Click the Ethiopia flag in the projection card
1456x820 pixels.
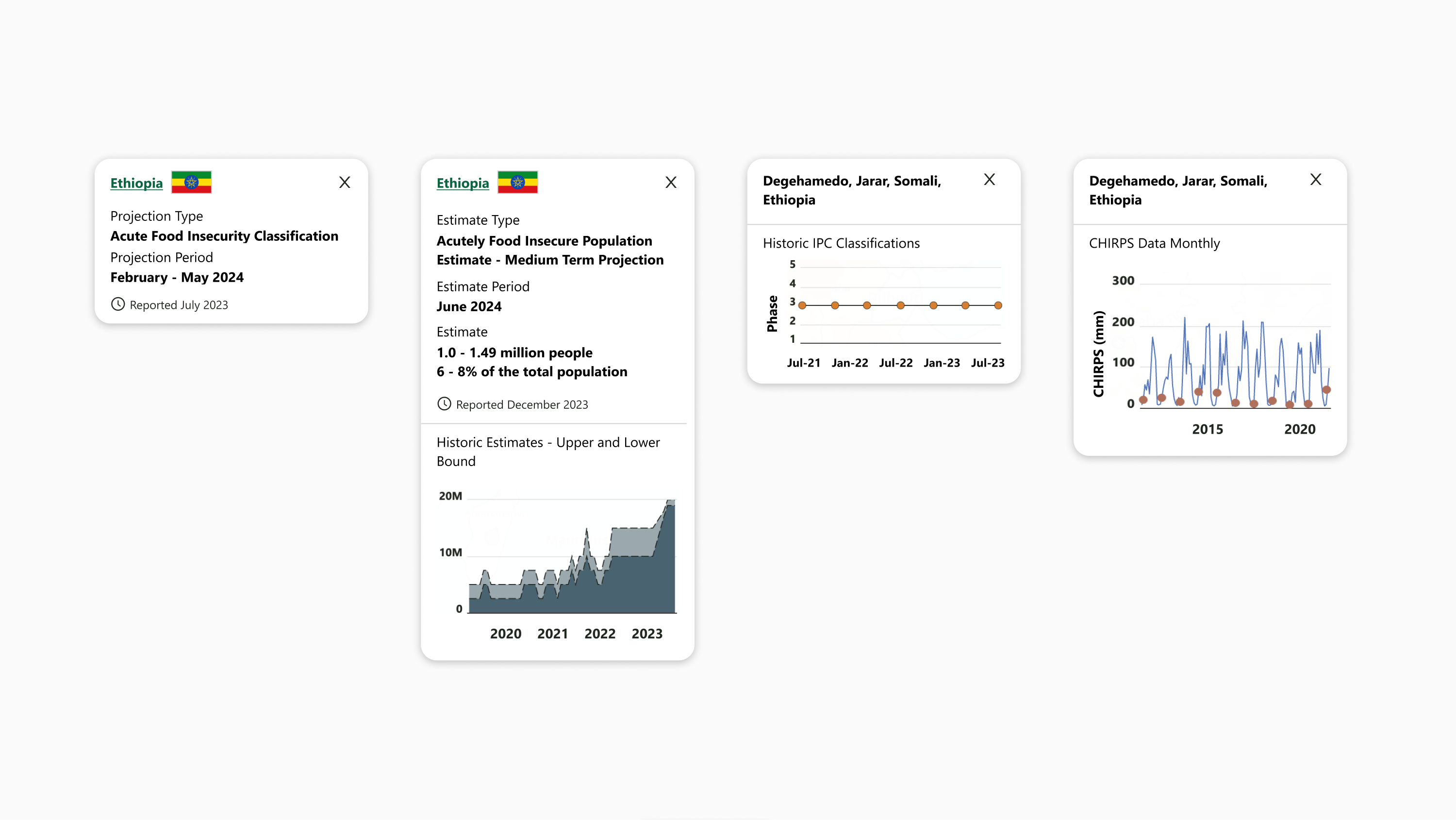191,182
